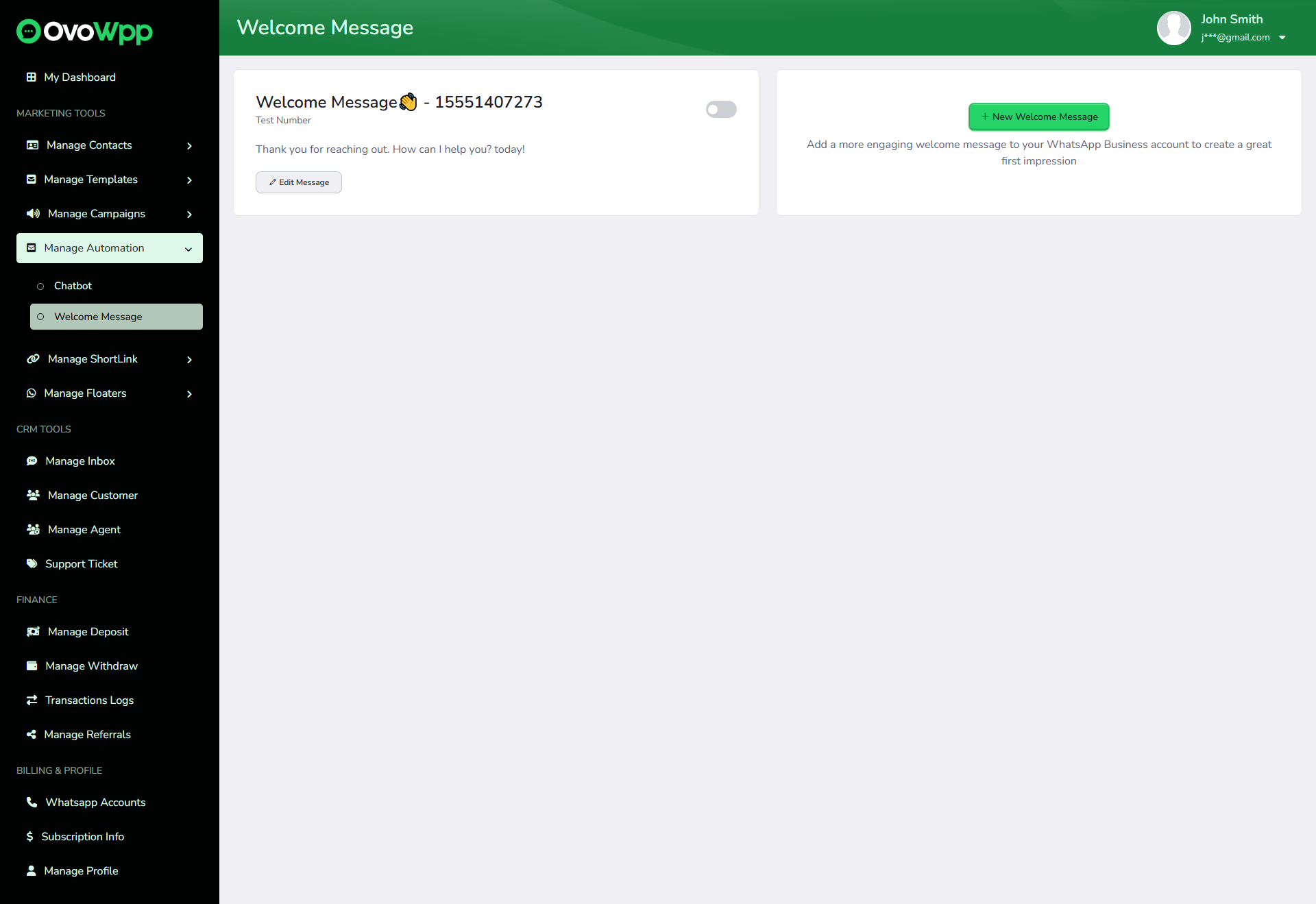The width and height of the screenshot is (1316, 904).
Task: Click the Whatsapp Accounts phone icon
Action: tap(32, 802)
